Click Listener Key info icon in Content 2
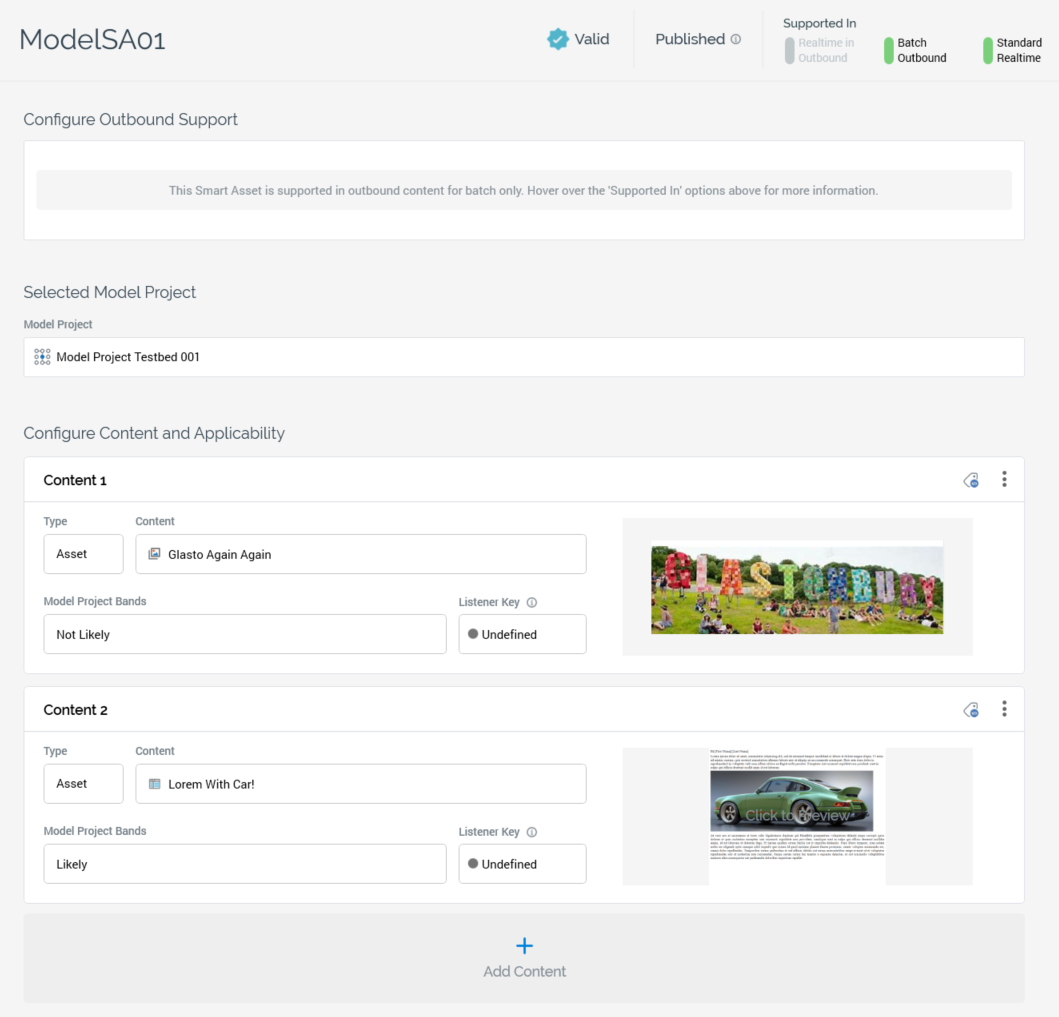Viewport: 1059px width, 1017px height. (x=532, y=832)
